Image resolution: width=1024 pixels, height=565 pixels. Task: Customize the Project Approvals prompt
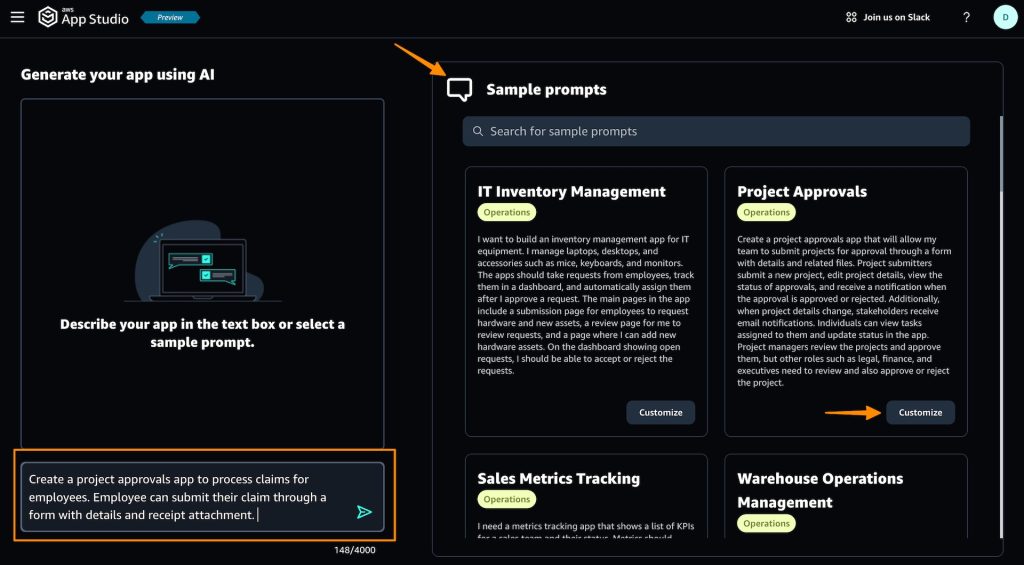(920, 412)
